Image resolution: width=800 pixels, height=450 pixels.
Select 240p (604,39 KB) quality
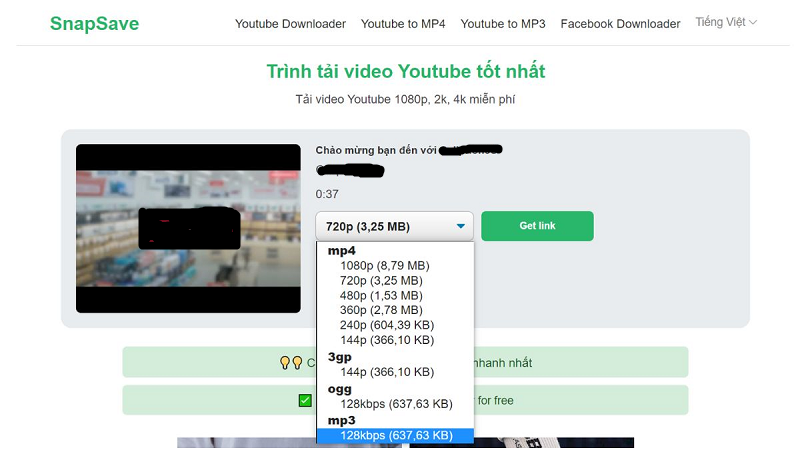(387, 325)
